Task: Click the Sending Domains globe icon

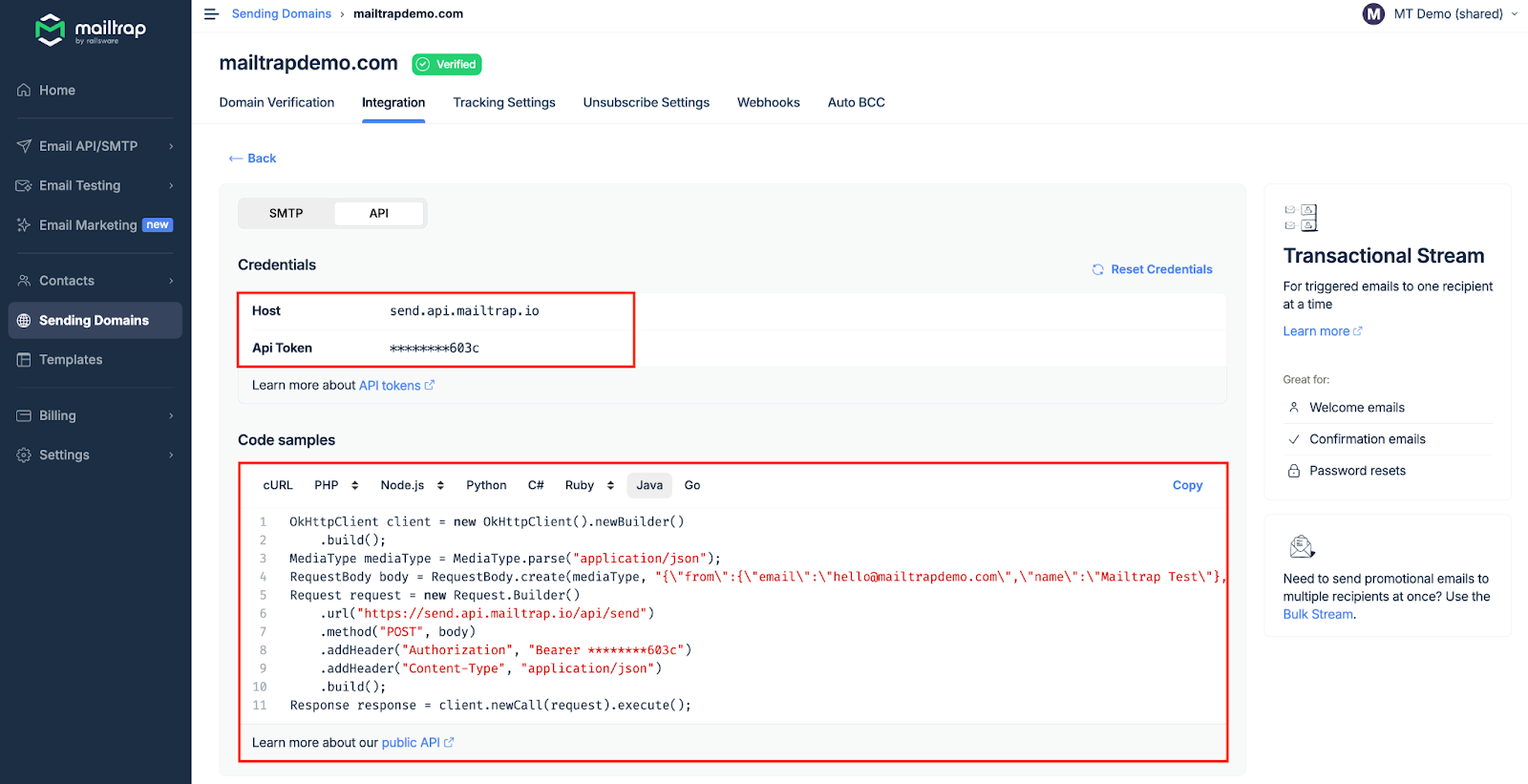Action: [24, 321]
